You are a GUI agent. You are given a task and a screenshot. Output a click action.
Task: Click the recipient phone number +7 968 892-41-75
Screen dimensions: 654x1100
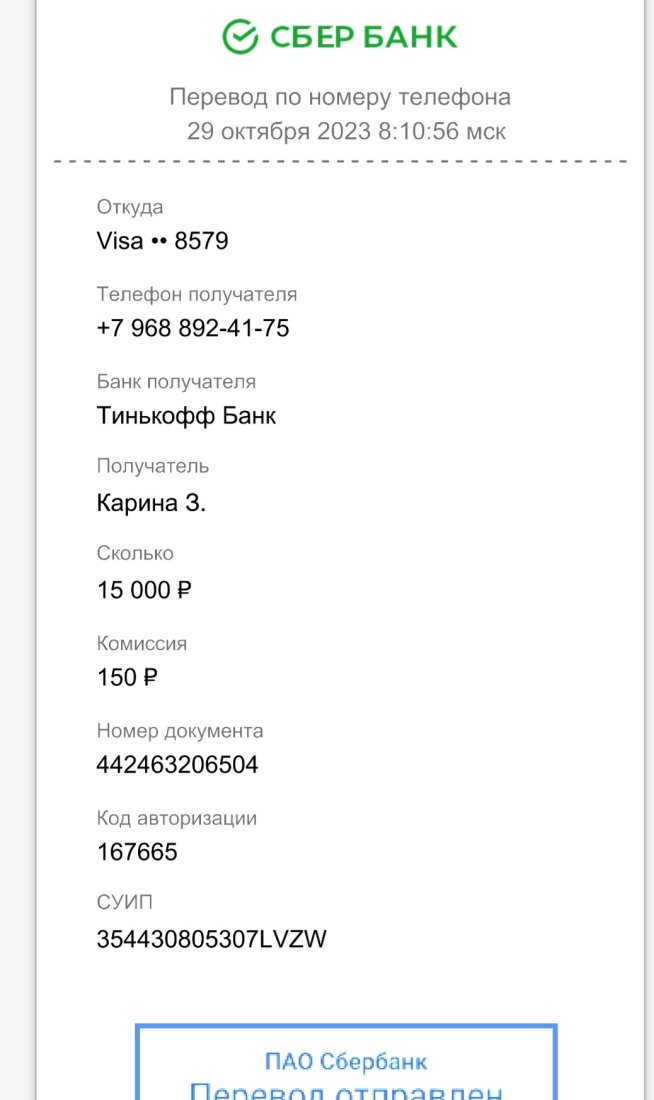[x=193, y=328]
